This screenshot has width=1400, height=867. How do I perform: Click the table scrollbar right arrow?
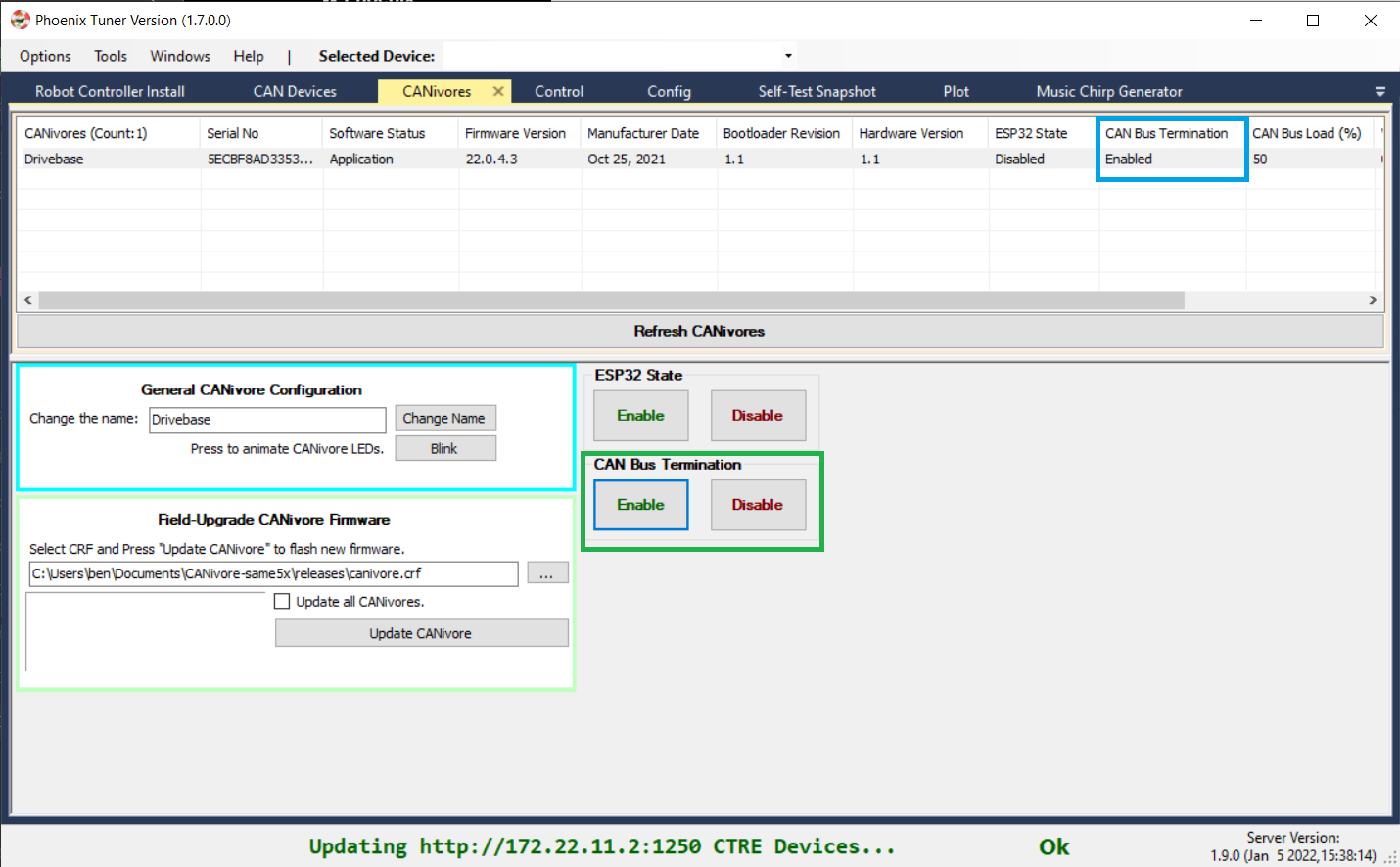click(x=1373, y=300)
